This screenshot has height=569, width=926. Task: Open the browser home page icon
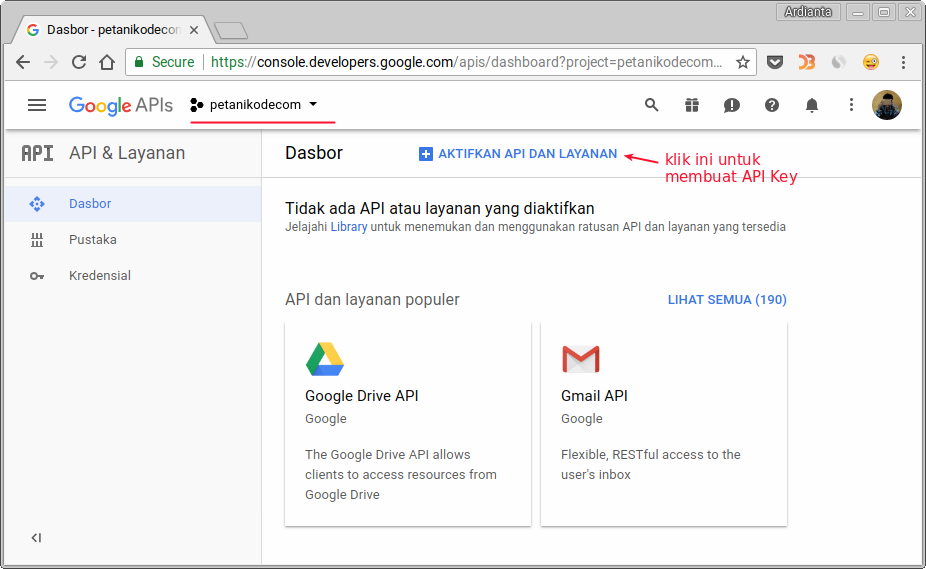[x=107, y=62]
